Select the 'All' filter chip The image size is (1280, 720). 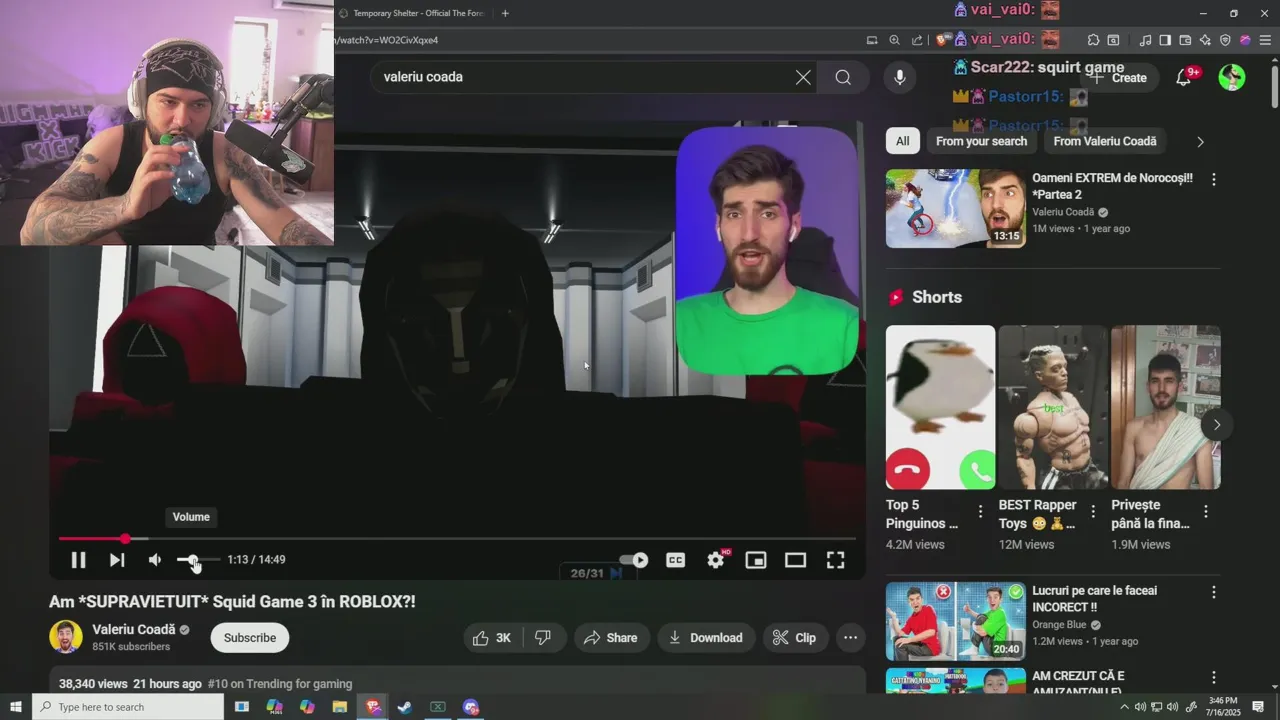[x=902, y=141]
